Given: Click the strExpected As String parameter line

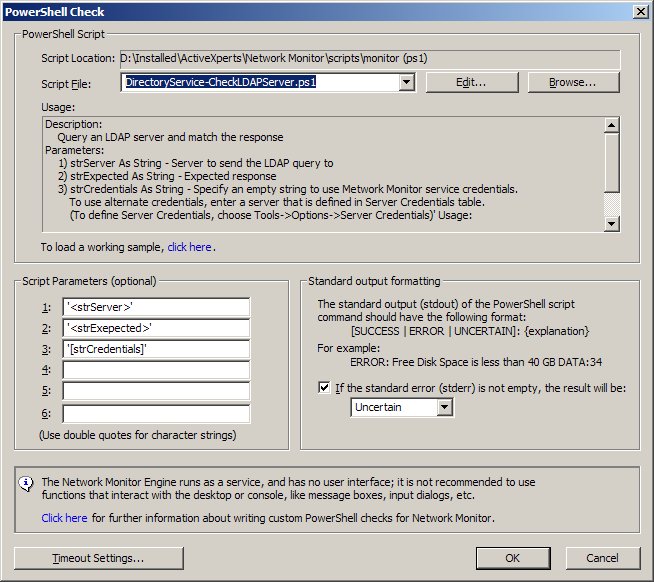Looking at the screenshot, I should click(x=167, y=176).
